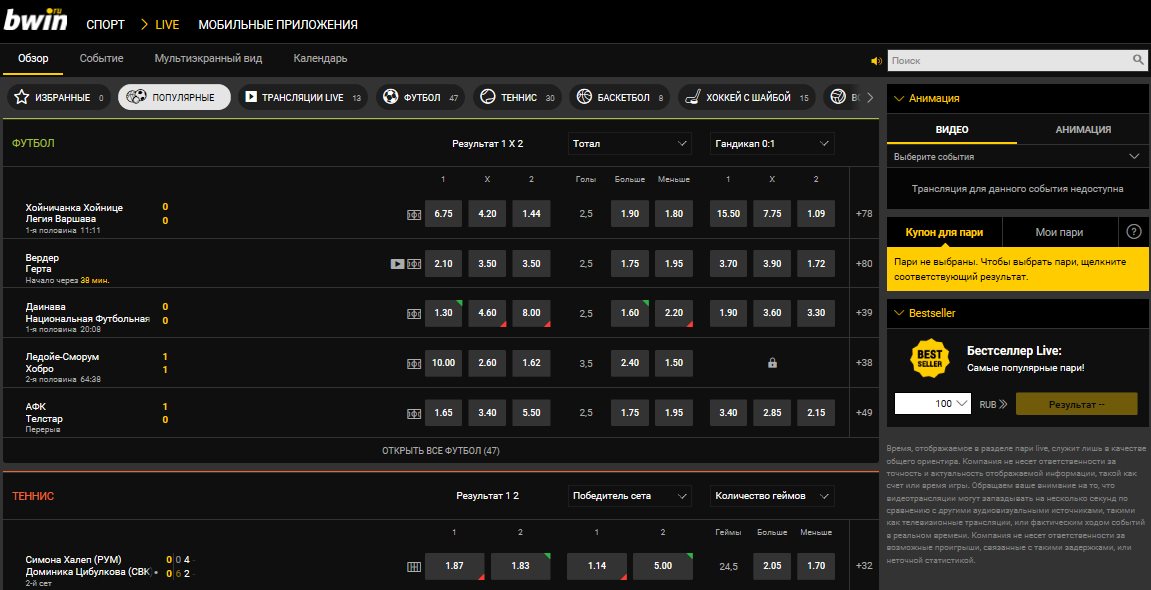Open pitch animation icon for Даинава match
This screenshot has height=590, width=1151.
(414, 313)
